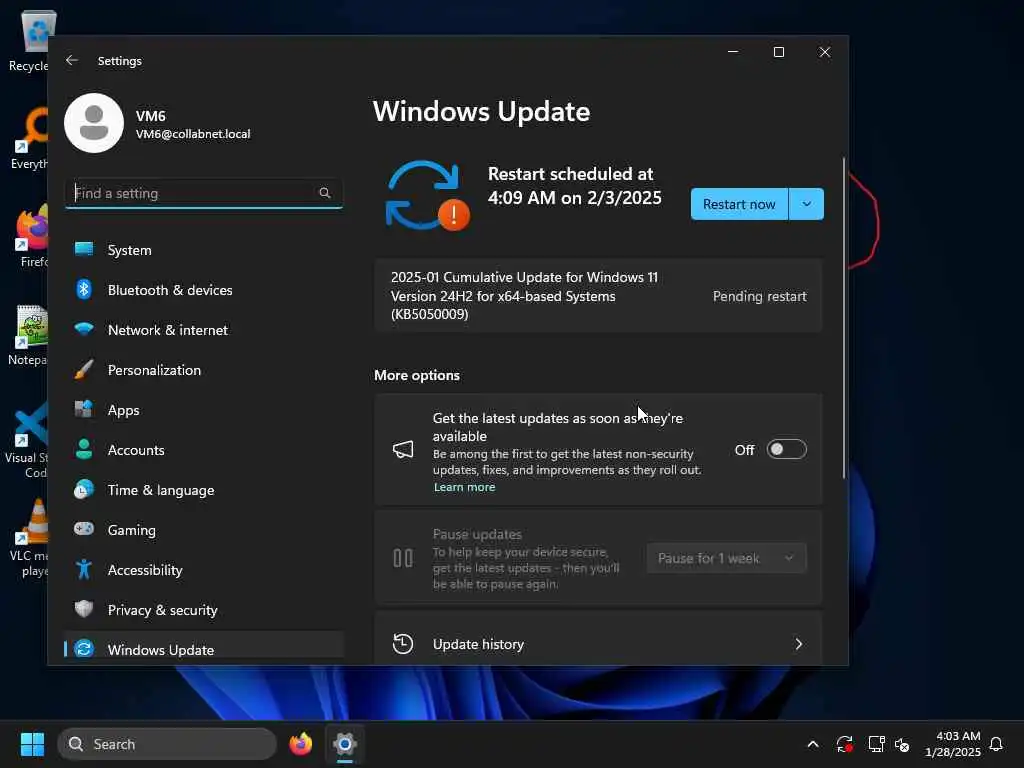Select Accounts in sidebar
Viewport: 1024px width, 768px height.
(204, 449)
